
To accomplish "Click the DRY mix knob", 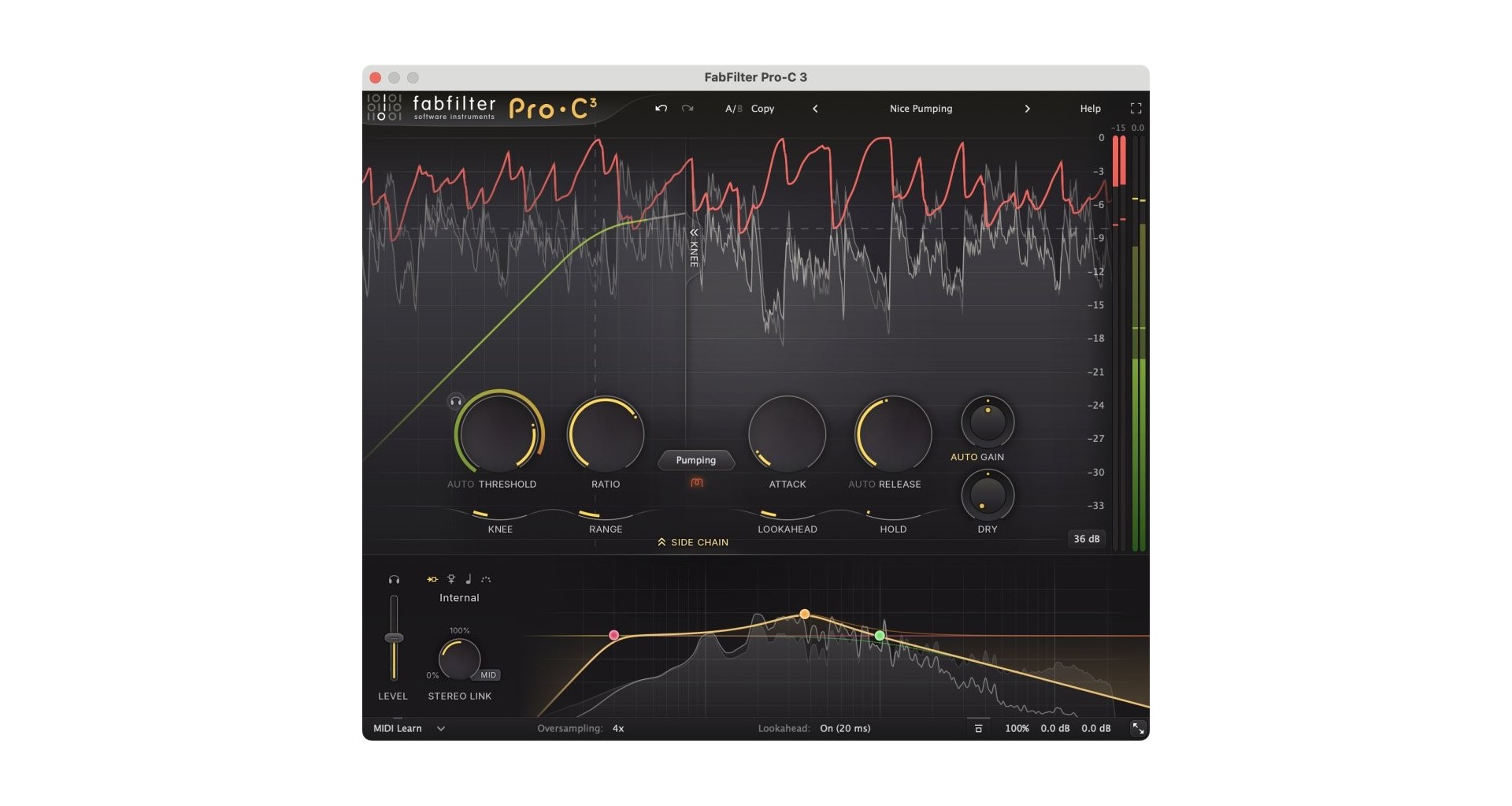I will tap(988, 495).
